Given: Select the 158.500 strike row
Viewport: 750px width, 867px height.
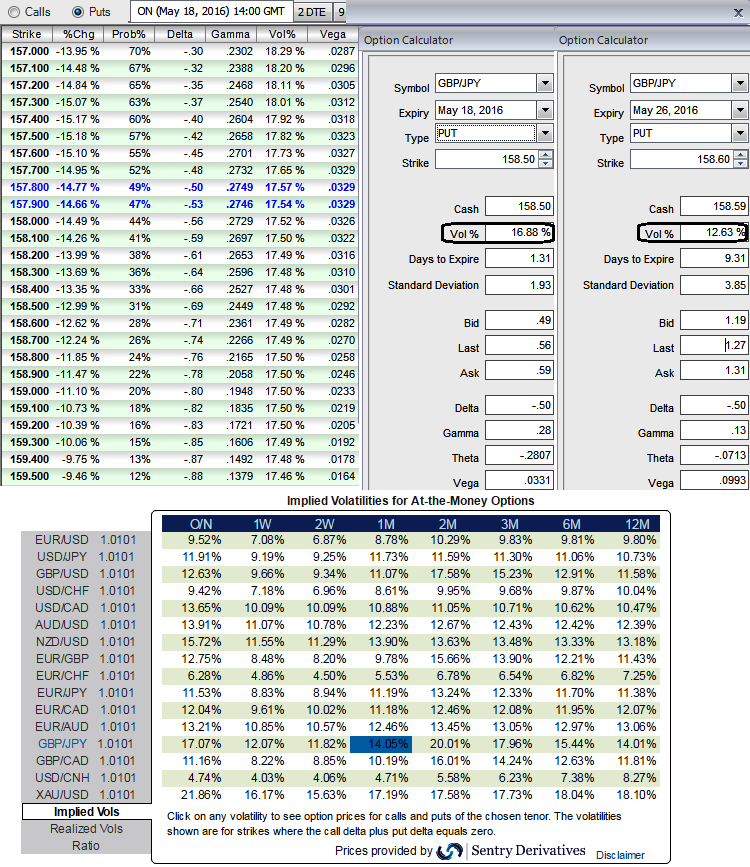Looking at the screenshot, I should (180, 306).
